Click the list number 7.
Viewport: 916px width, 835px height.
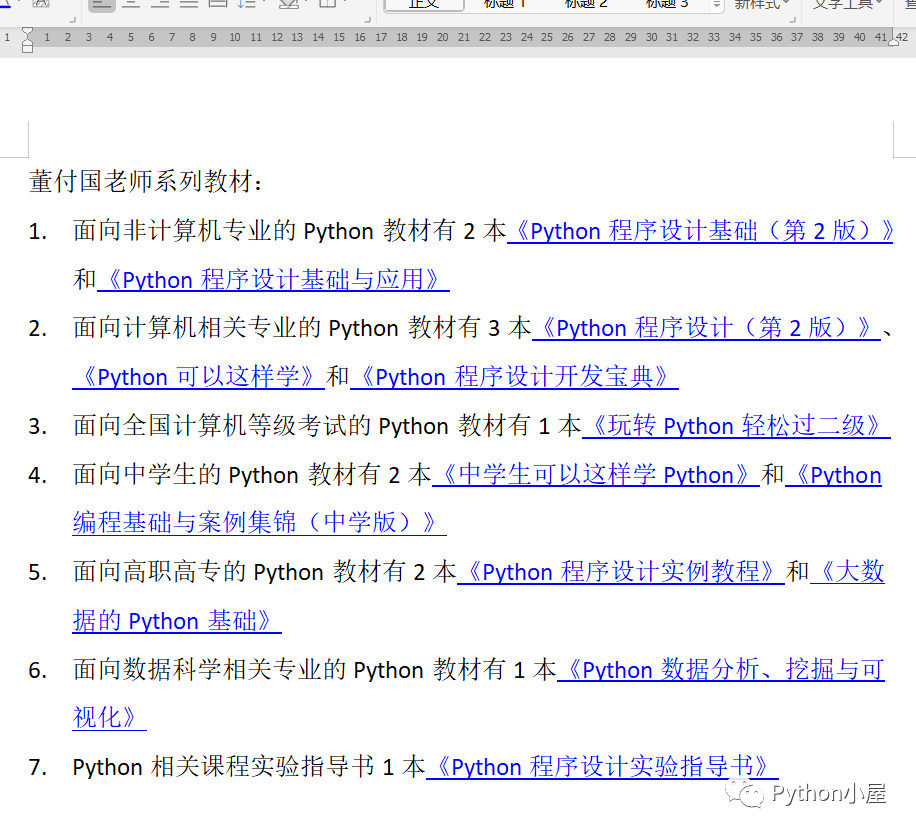[37, 767]
